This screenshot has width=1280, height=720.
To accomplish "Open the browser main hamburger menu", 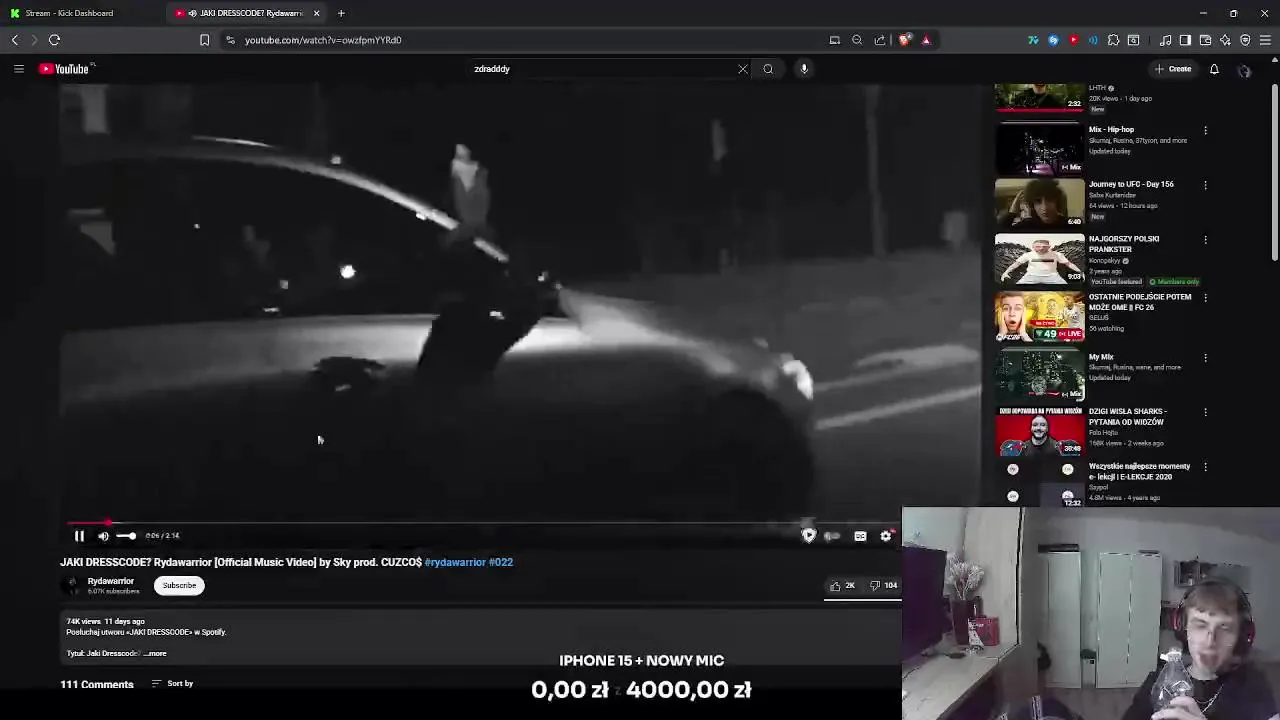I will pyautogui.click(x=1265, y=40).
